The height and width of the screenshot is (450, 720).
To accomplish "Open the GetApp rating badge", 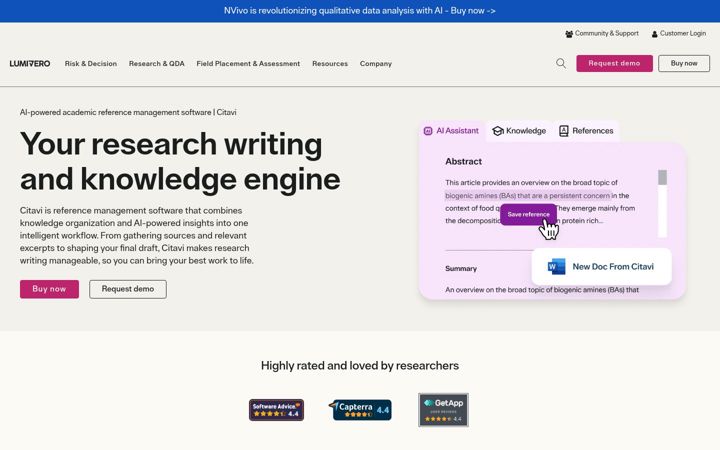I will click(x=443, y=410).
